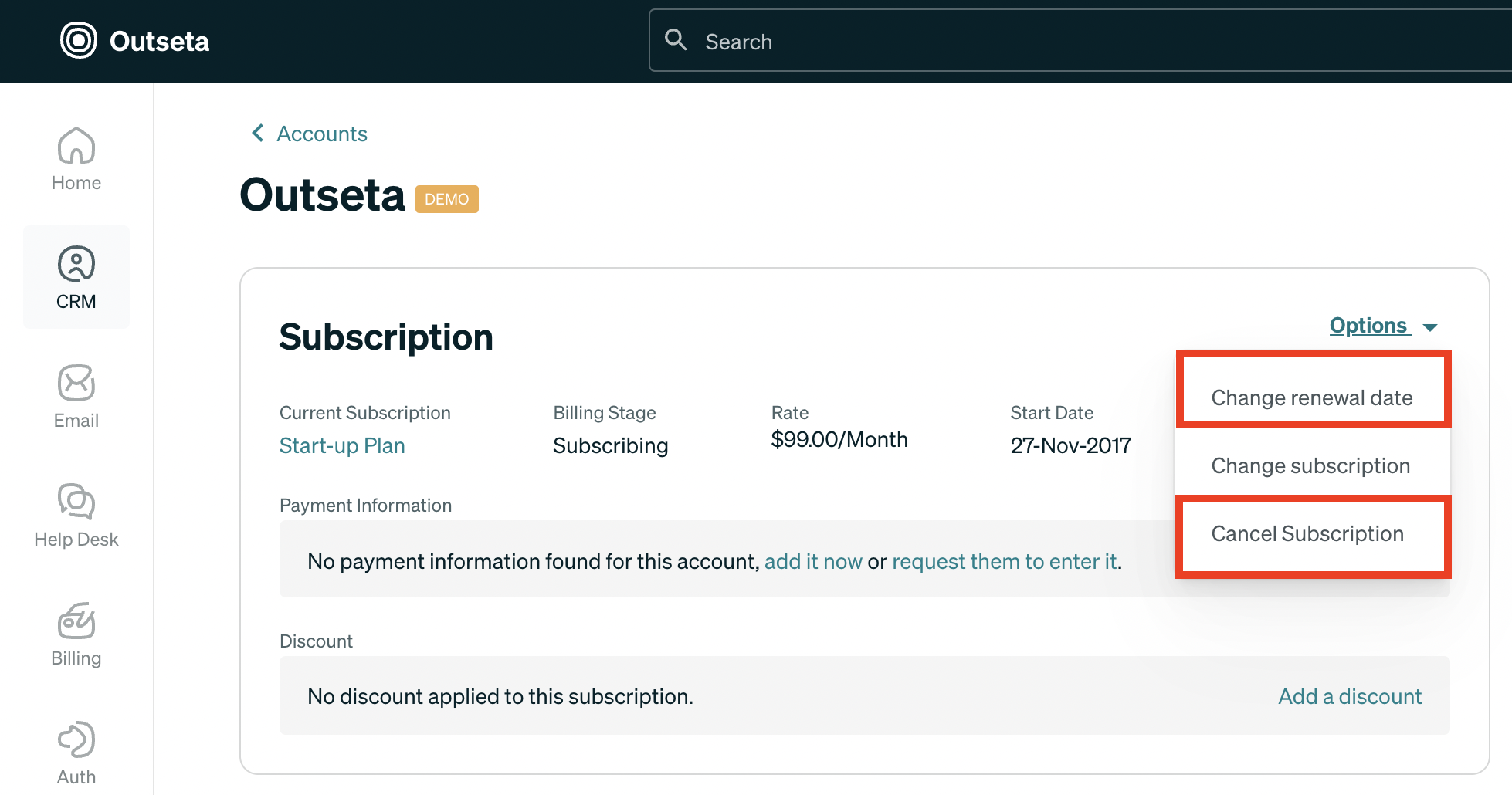Choose Change subscription from menu
Viewport: 1512px width, 795px height.
pos(1311,465)
